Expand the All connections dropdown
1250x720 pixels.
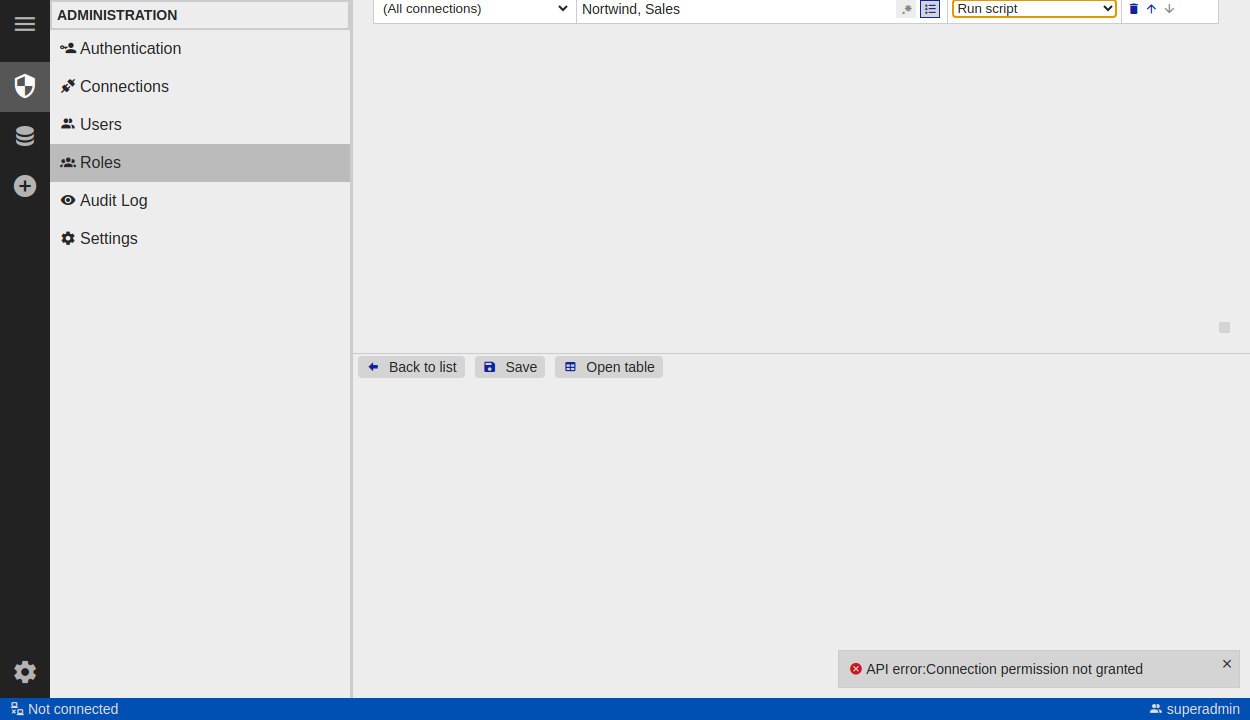pyautogui.click(x=475, y=9)
